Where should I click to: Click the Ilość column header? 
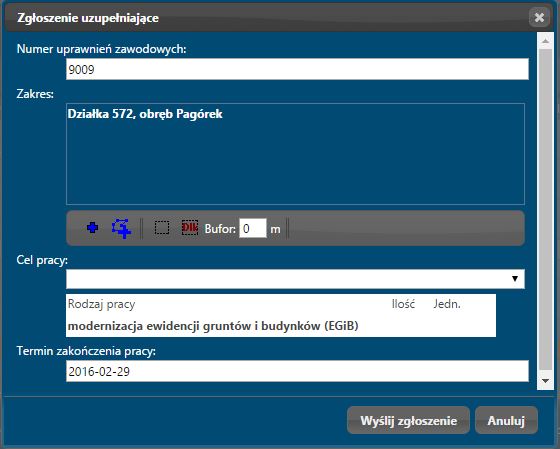pos(403,304)
